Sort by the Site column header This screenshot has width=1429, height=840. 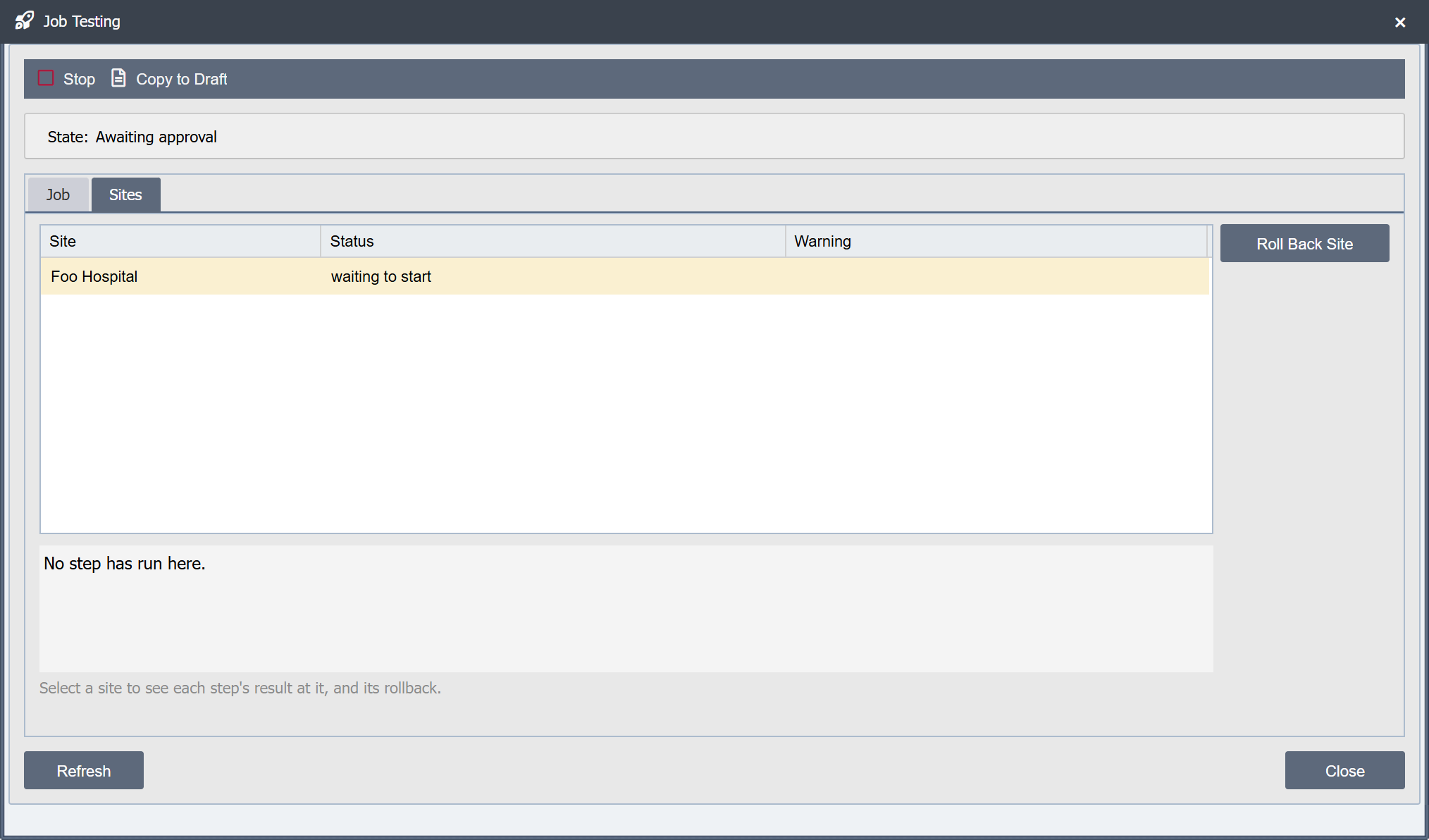click(x=180, y=241)
